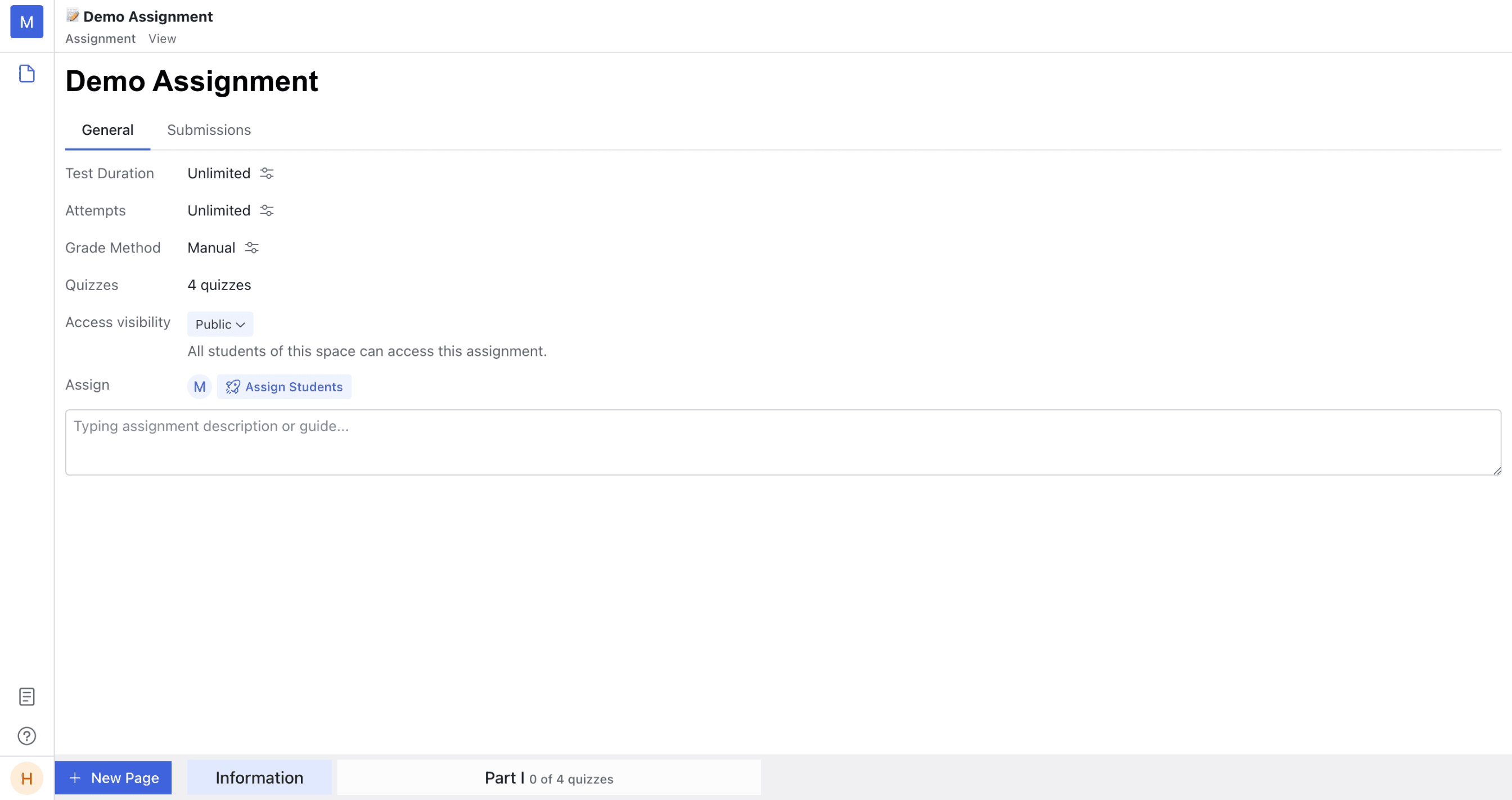Click the list/notes icon at bottom left
1512x800 pixels.
pos(27,697)
